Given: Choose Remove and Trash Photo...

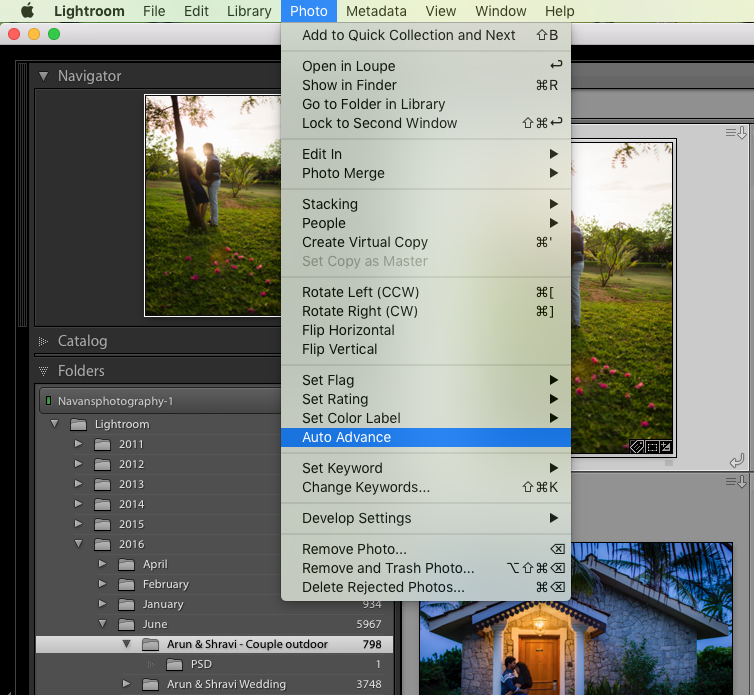Looking at the screenshot, I should coord(426,568).
